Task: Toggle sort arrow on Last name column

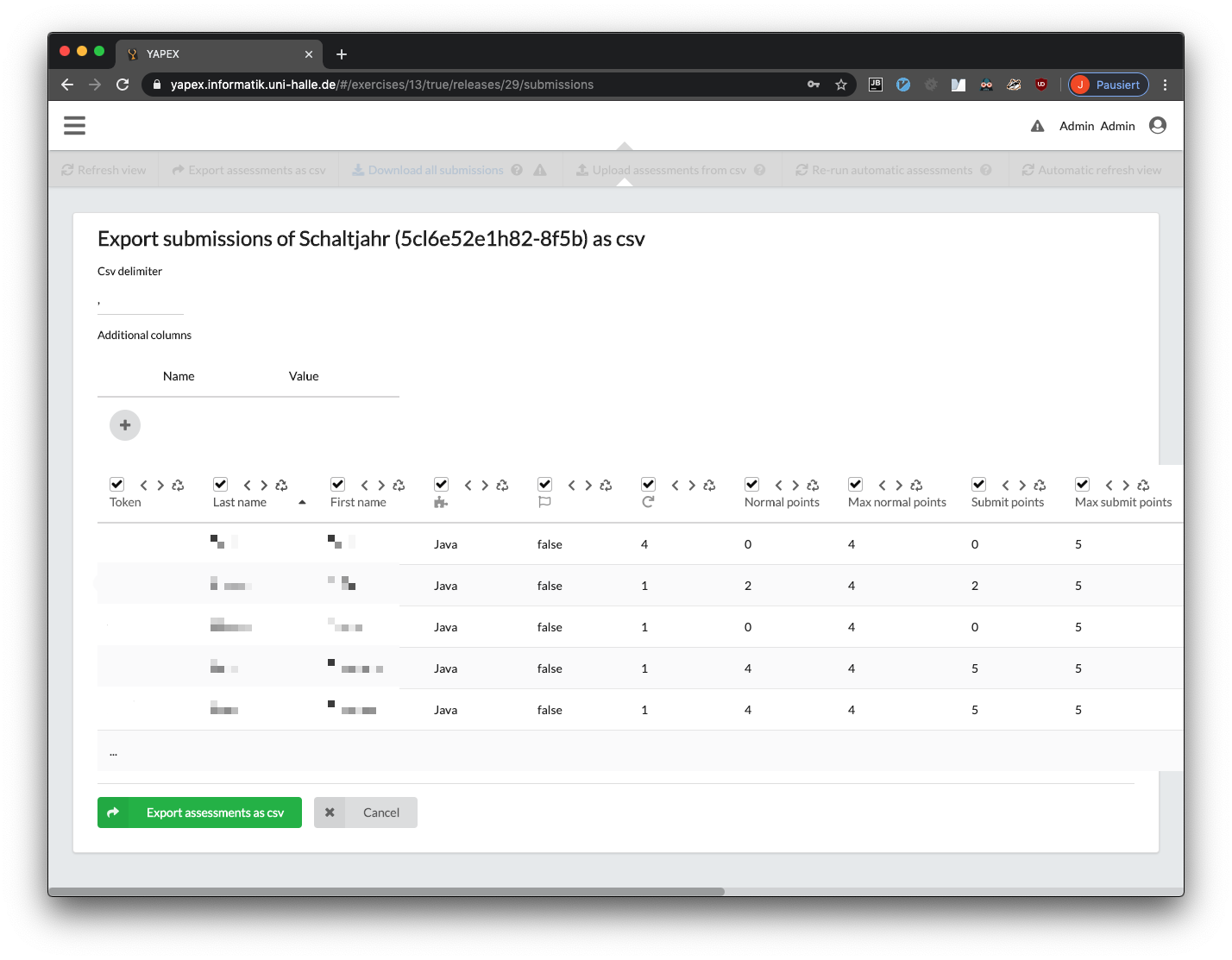Action: coord(302,502)
